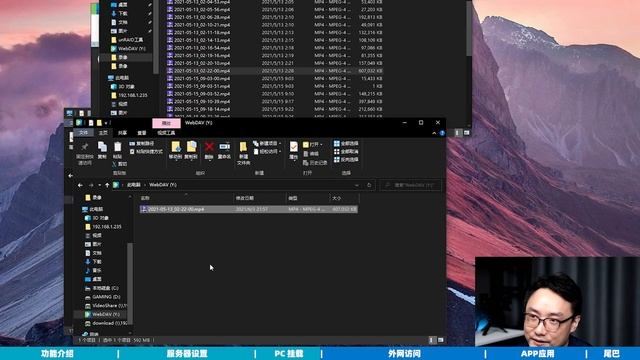Select file 2021-05-13_02-22-00.mp4 in WebDAV window
The height and width of the screenshot is (360, 640).
(249, 209)
